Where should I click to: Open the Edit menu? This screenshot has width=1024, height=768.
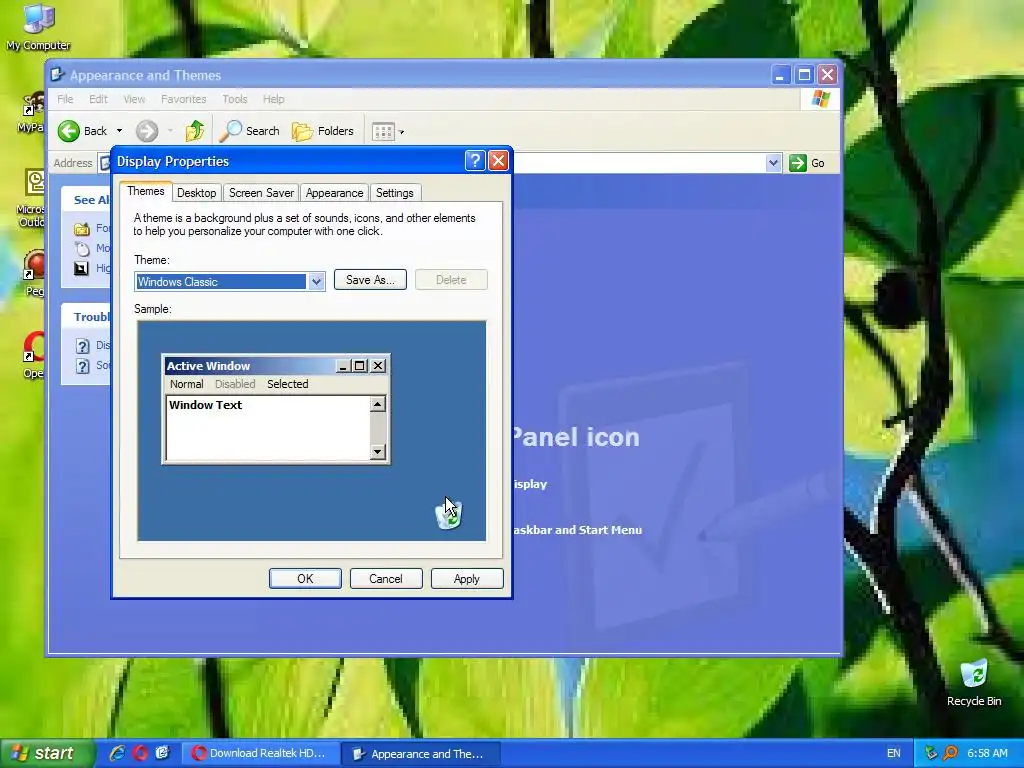click(98, 99)
